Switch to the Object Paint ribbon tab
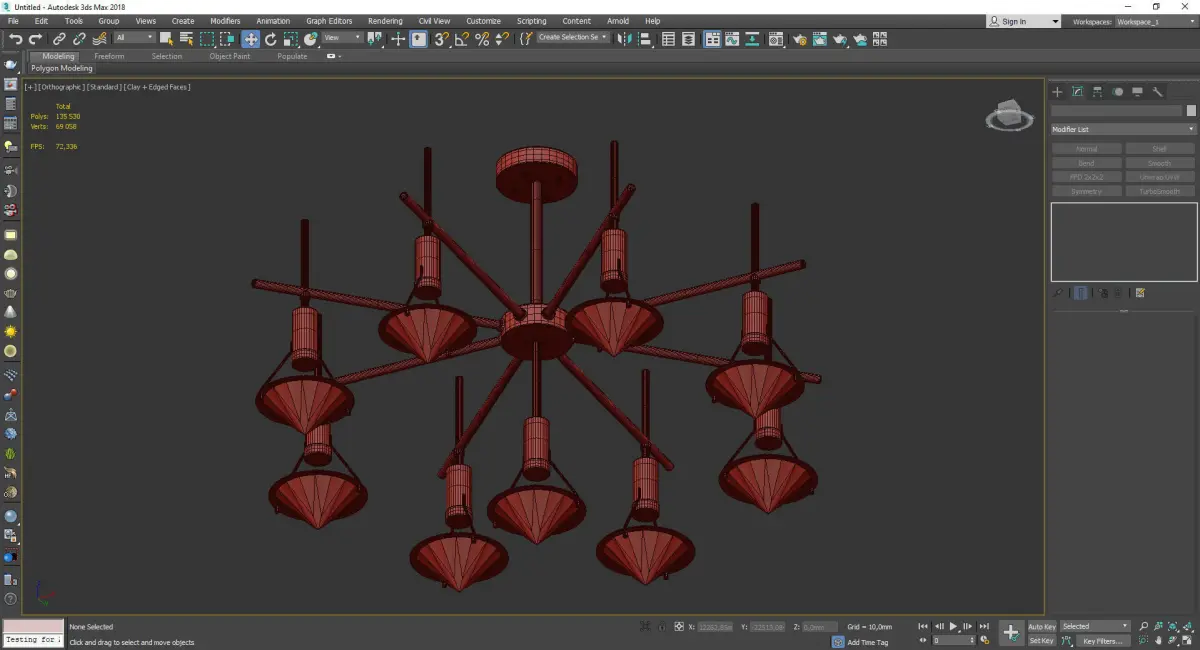This screenshot has height=650, width=1200. 229,56
